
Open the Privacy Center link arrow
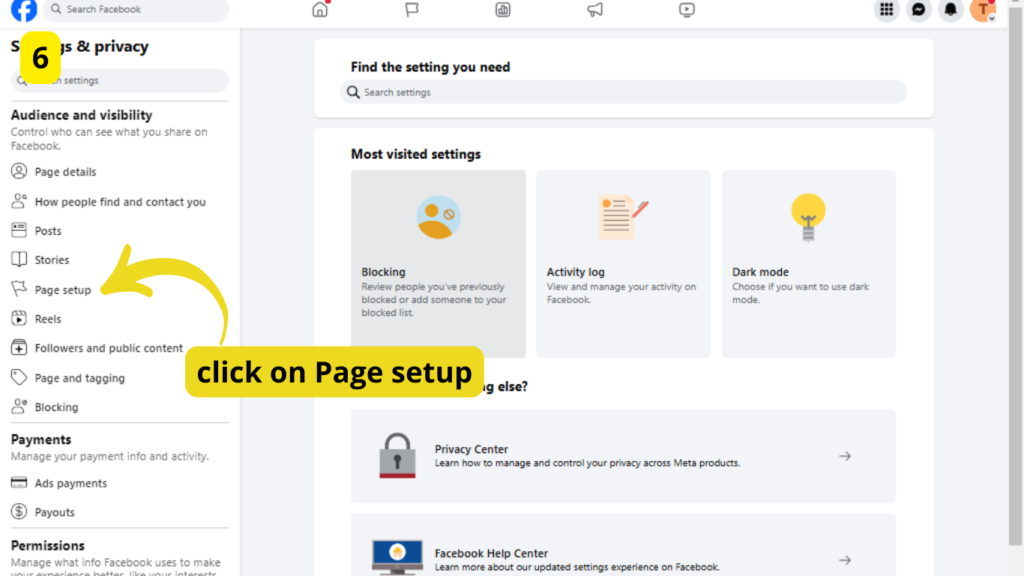tap(844, 456)
